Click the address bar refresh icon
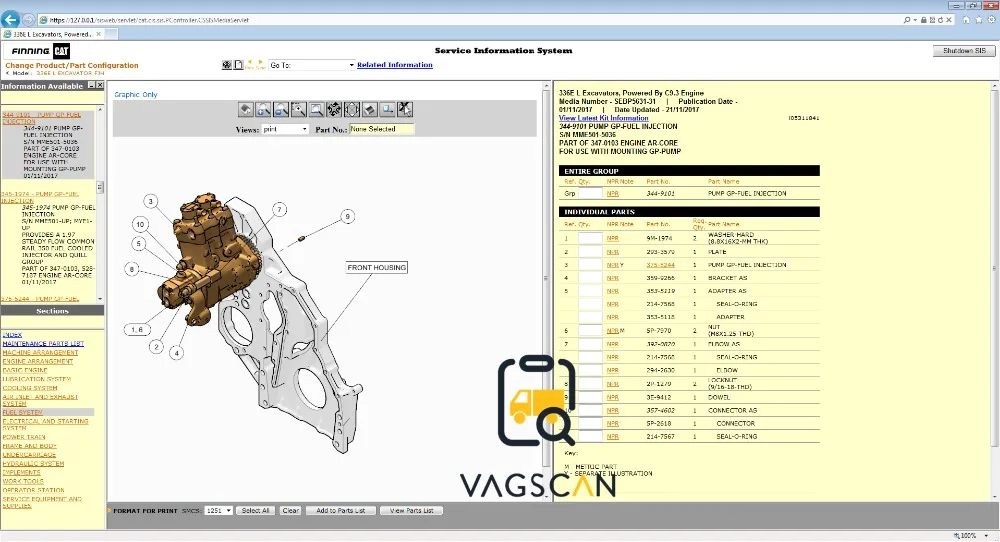The height and width of the screenshot is (542, 1000). click(x=941, y=20)
